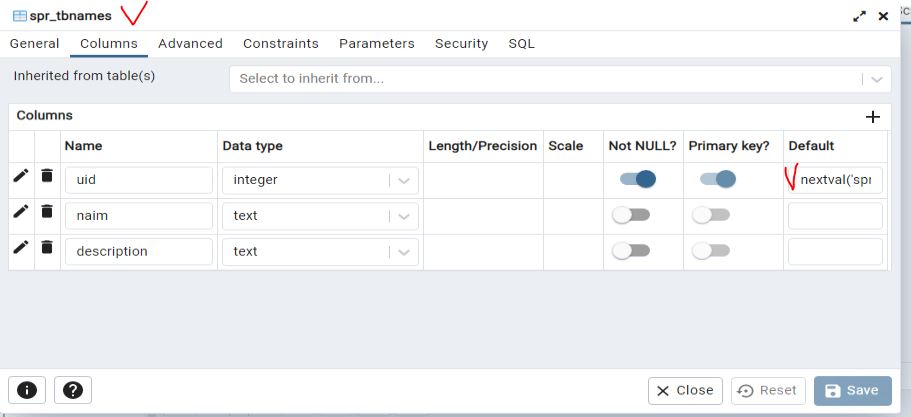Click the description column name field
The image size is (911, 417).
point(138,251)
